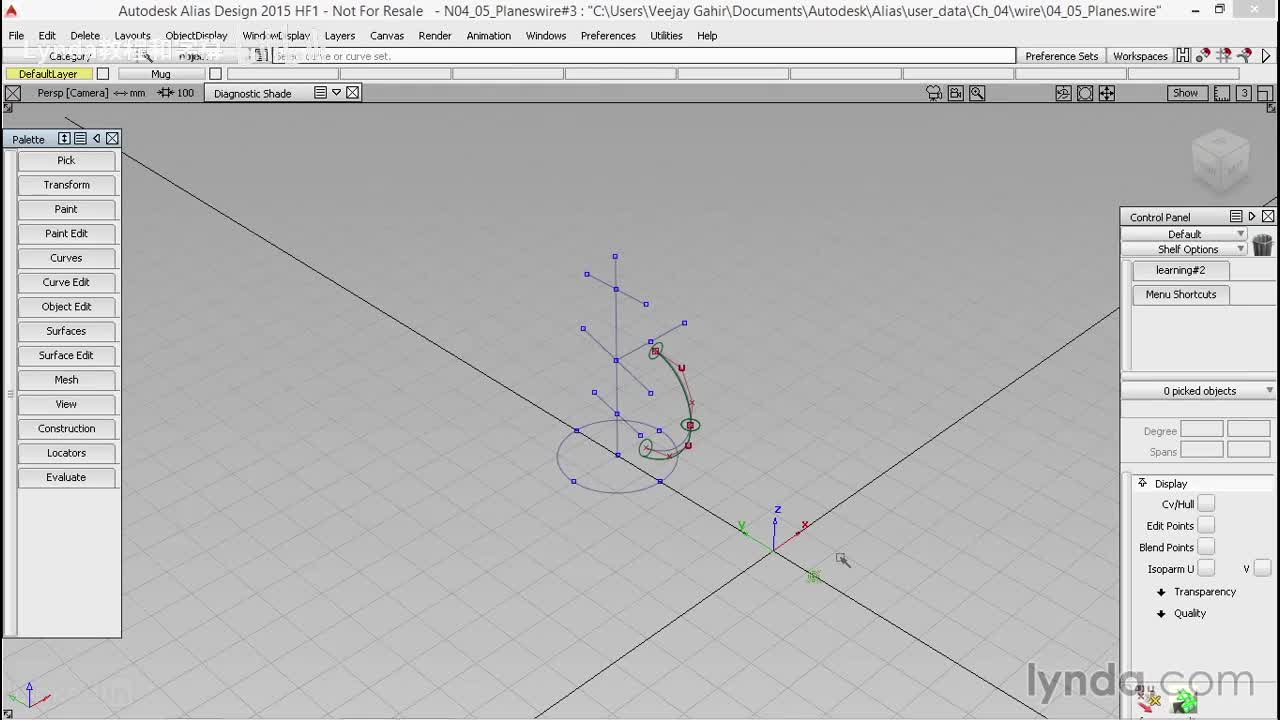This screenshot has height=720, width=1280.
Task: Click the view rotate icon beside Look At
Action: pos(1063,93)
